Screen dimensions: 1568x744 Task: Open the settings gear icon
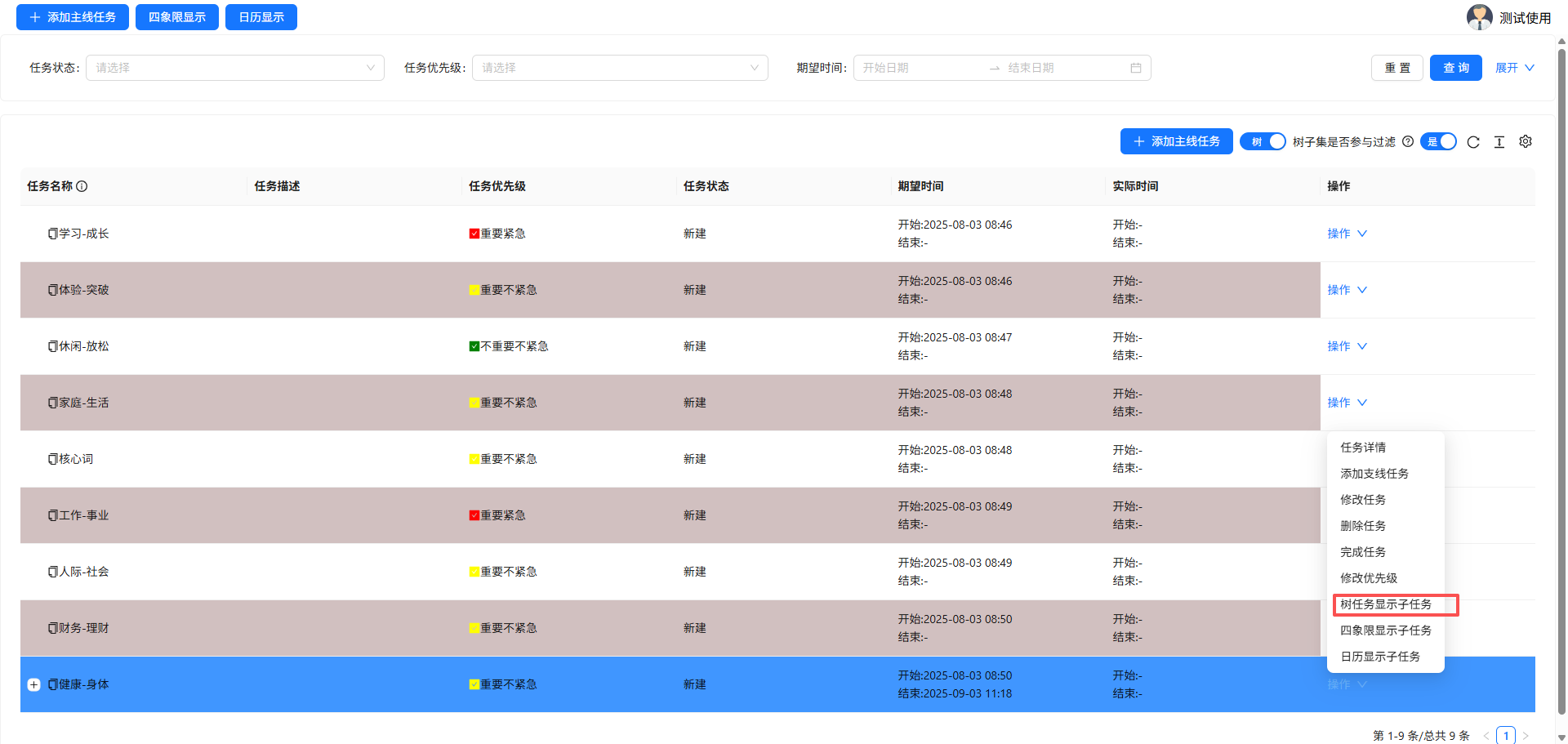pos(1526,141)
